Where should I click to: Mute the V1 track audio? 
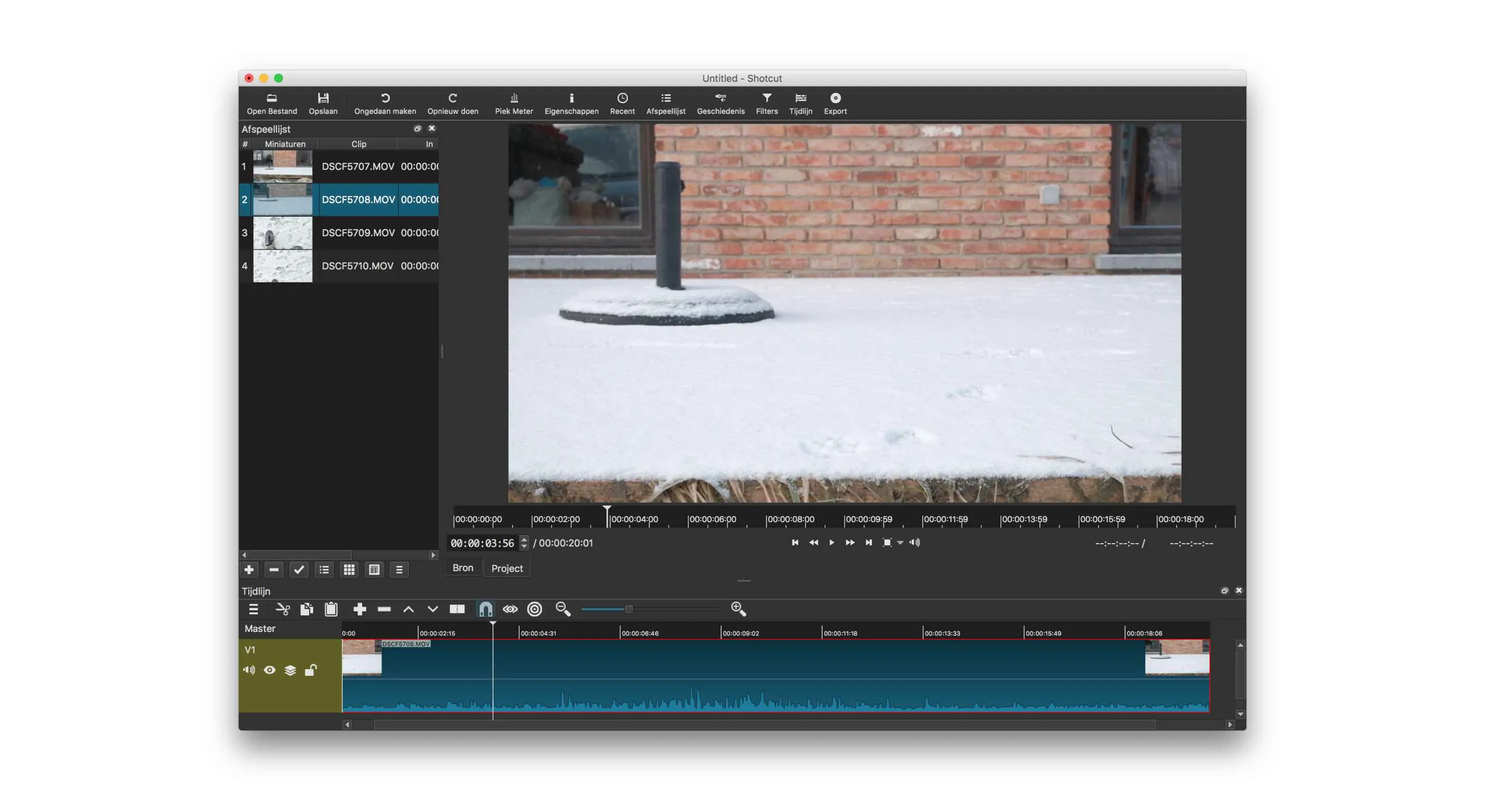coord(249,670)
